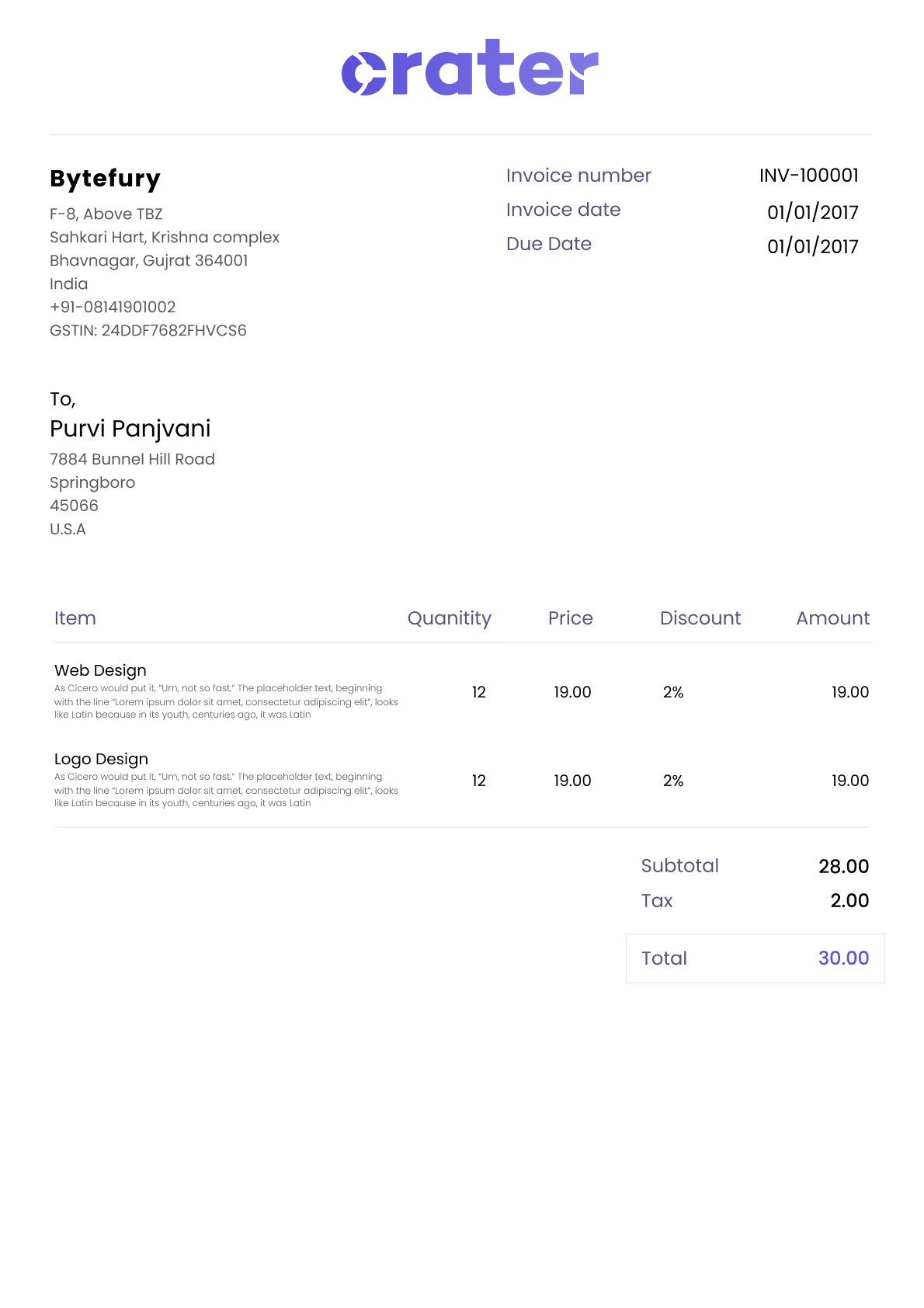Image resolution: width=924 pixels, height=1308 pixels.
Task: Click the Tax value 2.00
Action: click(849, 901)
